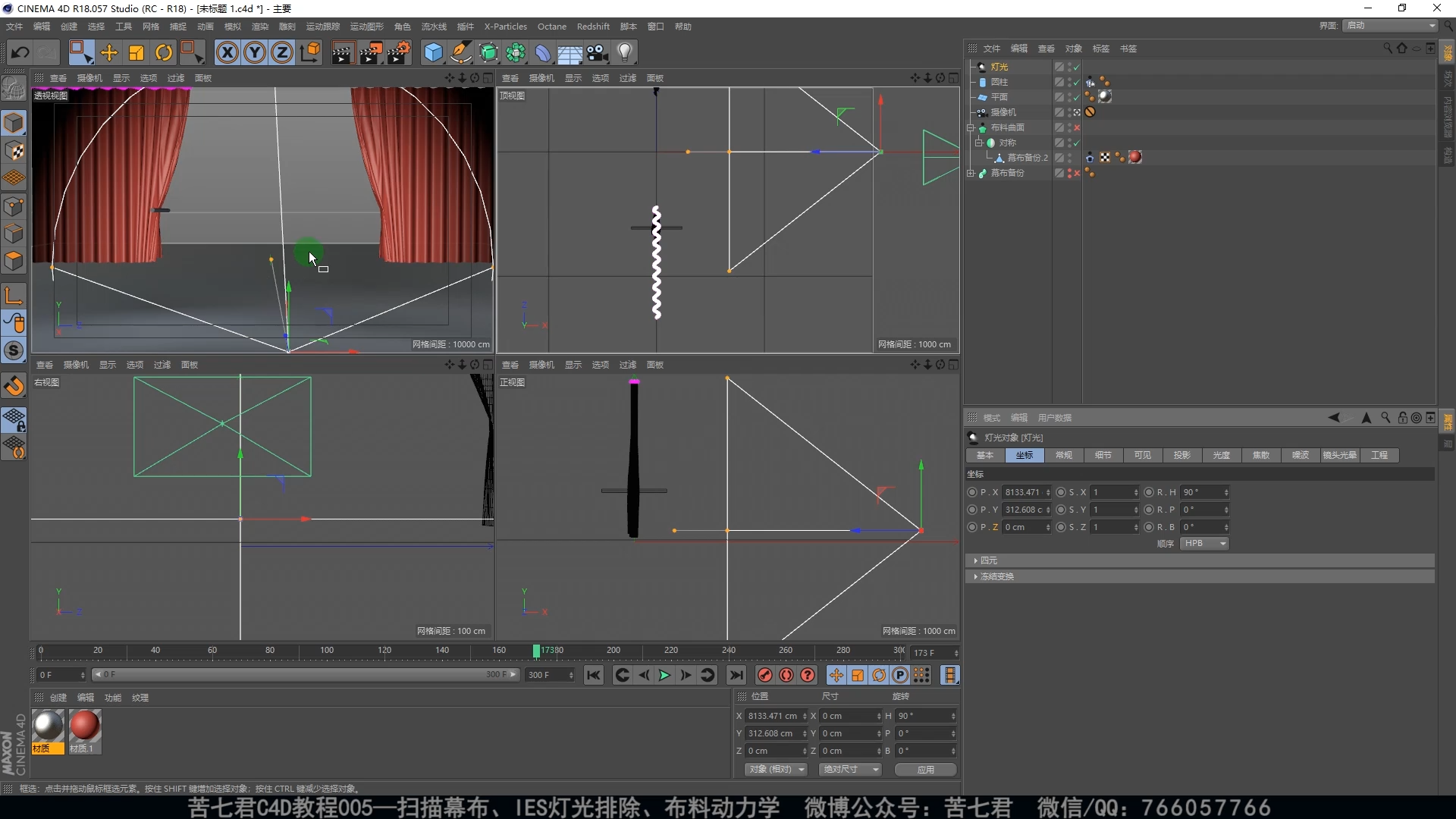The width and height of the screenshot is (1456, 819).
Task: Select the Scale tool
Action: click(x=136, y=52)
